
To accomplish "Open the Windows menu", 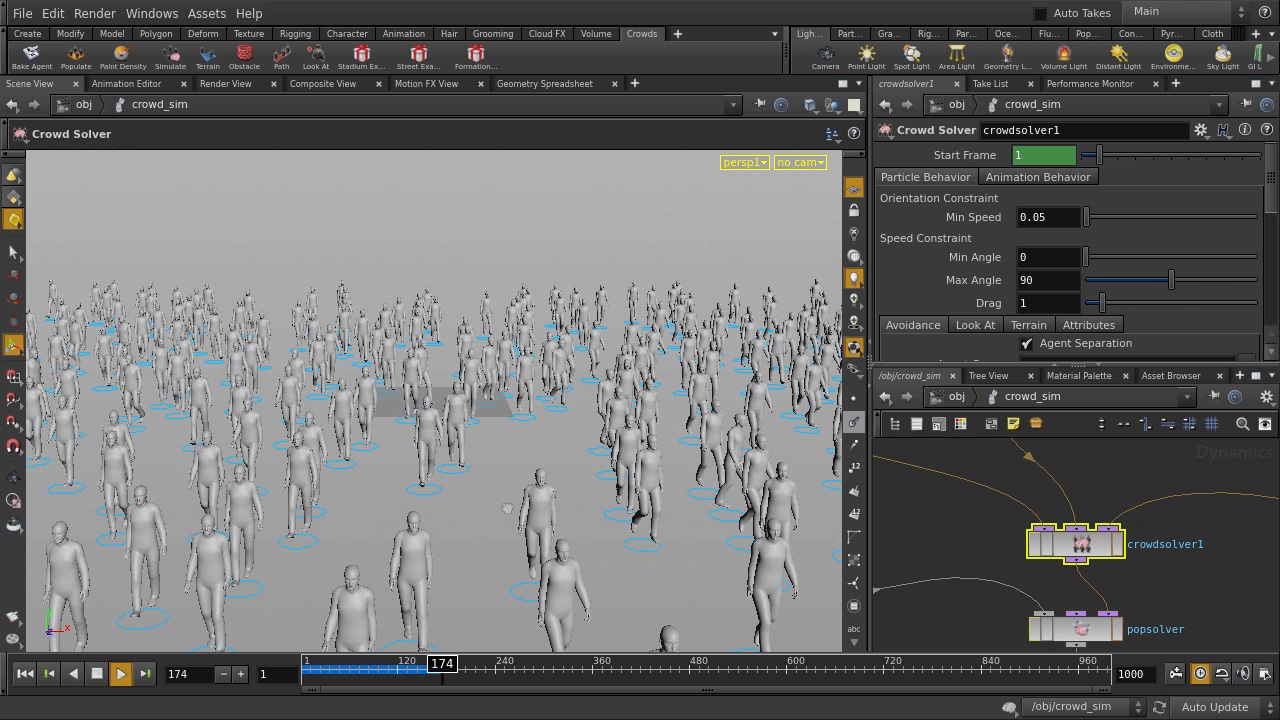I will [x=152, y=13].
